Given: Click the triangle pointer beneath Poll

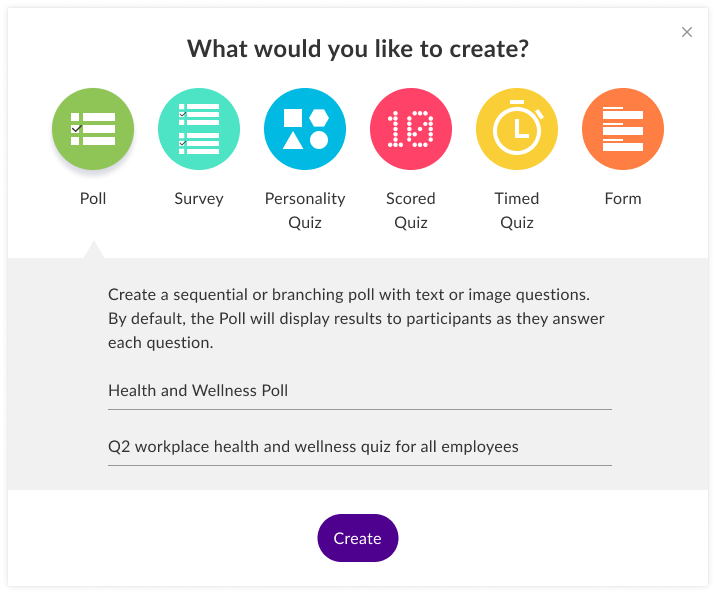Looking at the screenshot, I should point(93,249).
